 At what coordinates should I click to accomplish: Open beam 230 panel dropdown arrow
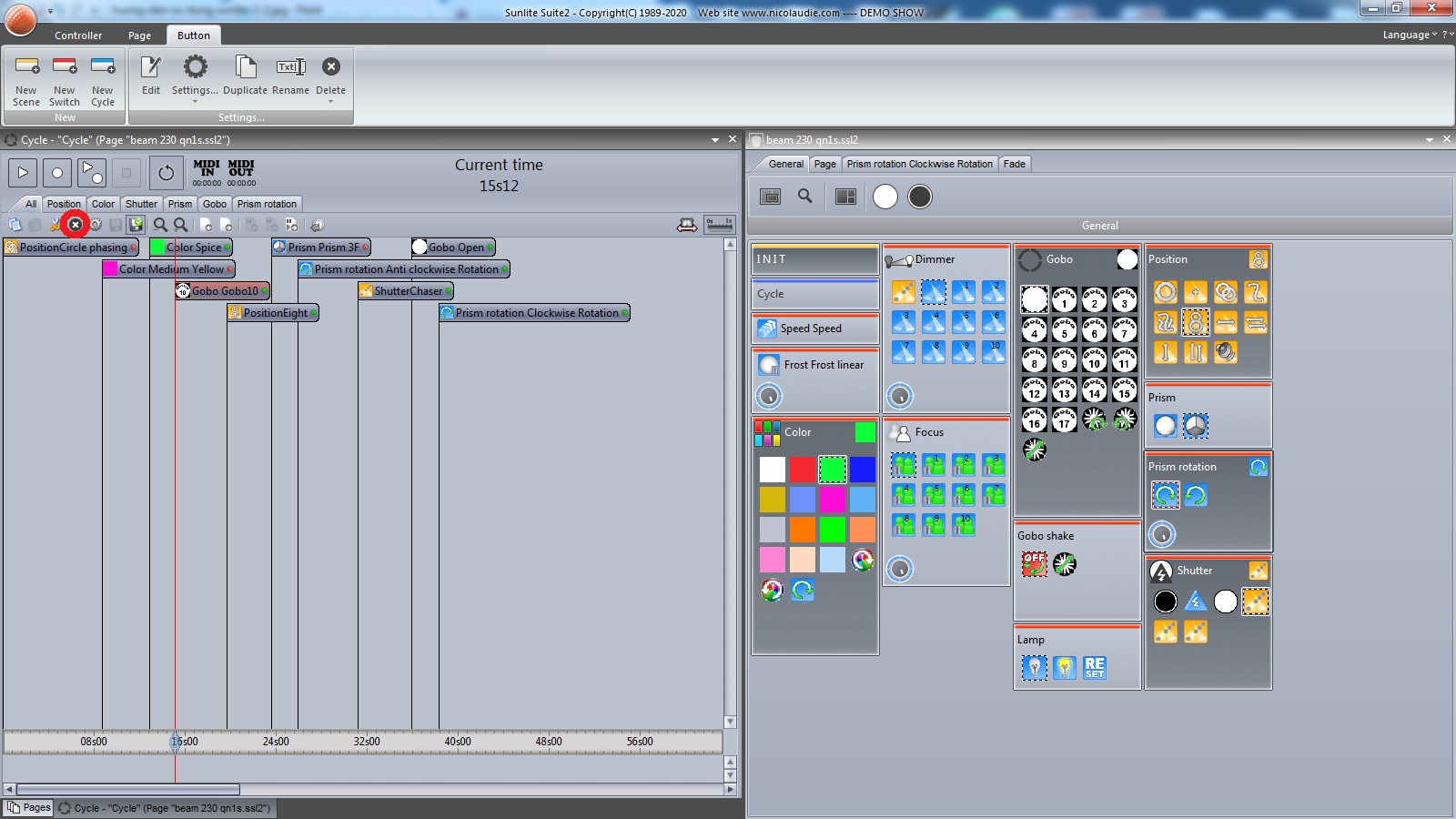pyautogui.click(x=1430, y=140)
